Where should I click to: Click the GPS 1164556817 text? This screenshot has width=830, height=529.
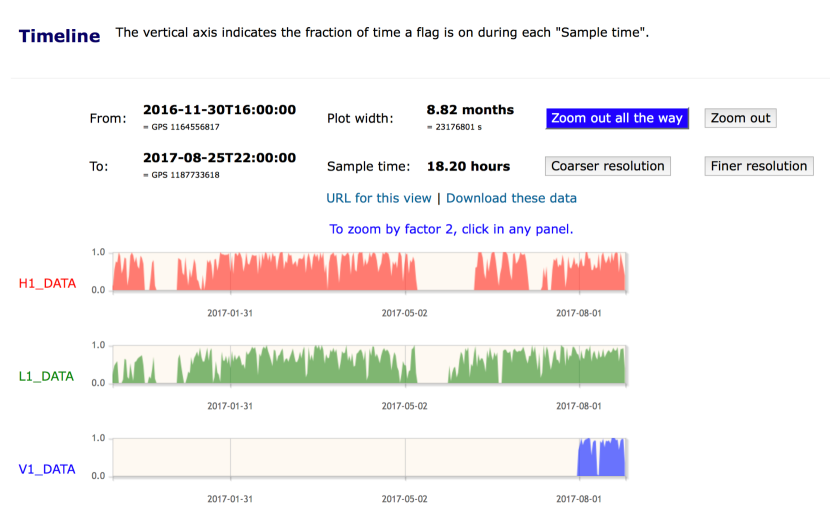tap(181, 127)
